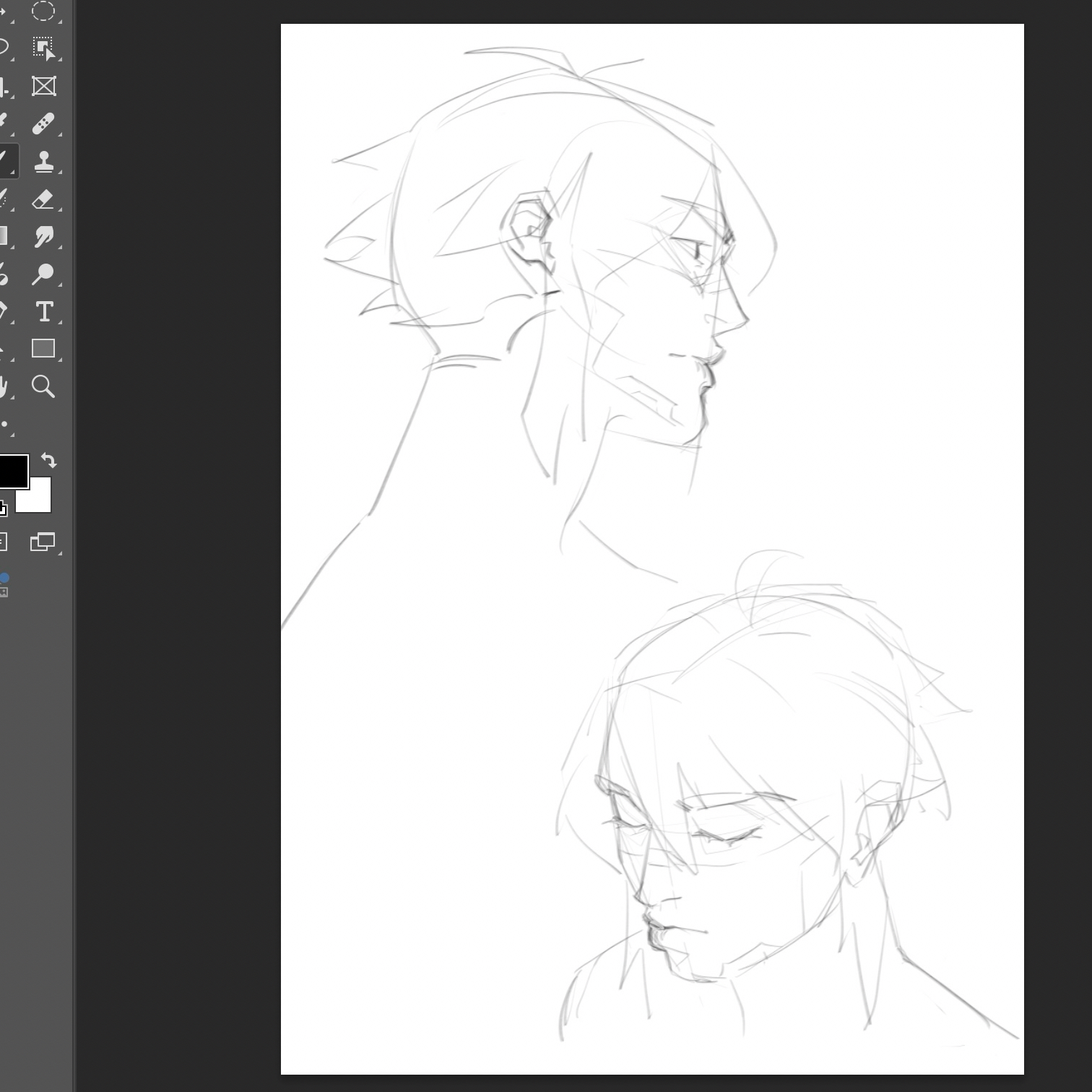Select the Smudge tool
1092x1092 pixels.
[x=43, y=236]
